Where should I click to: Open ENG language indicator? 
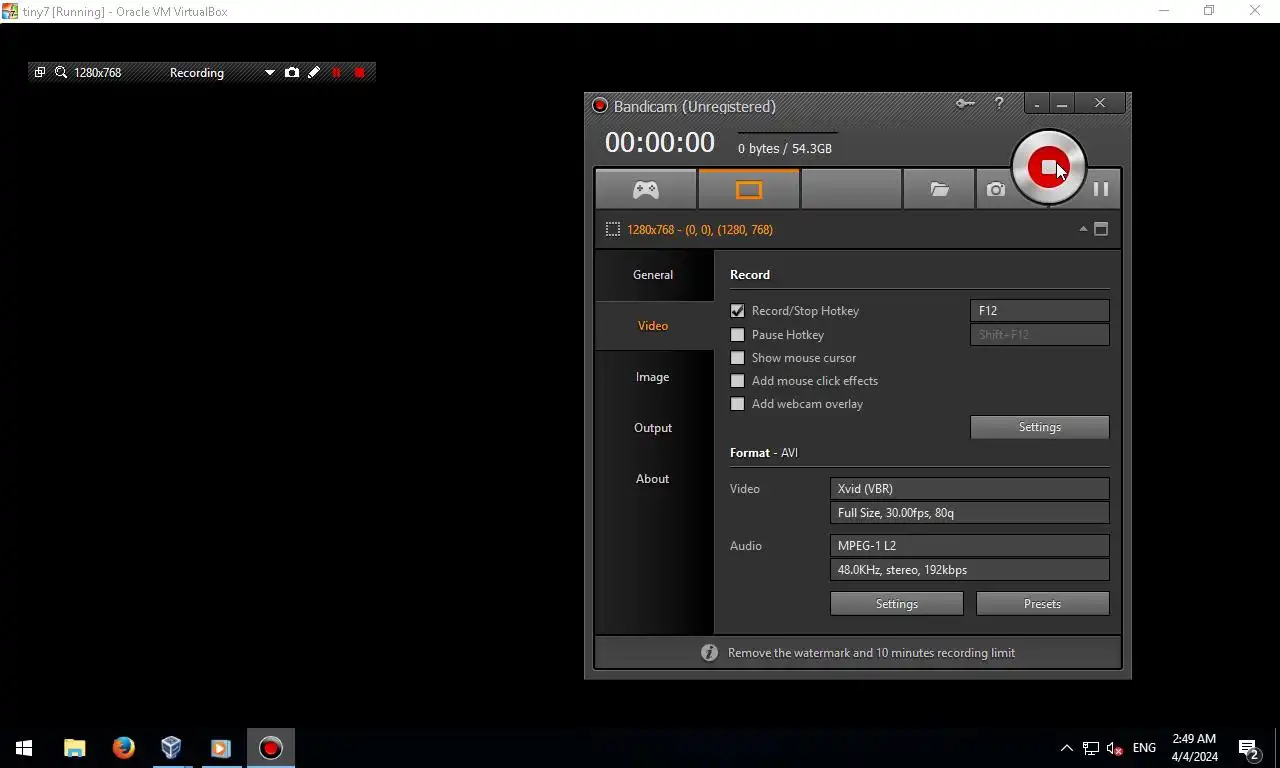point(1145,748)
